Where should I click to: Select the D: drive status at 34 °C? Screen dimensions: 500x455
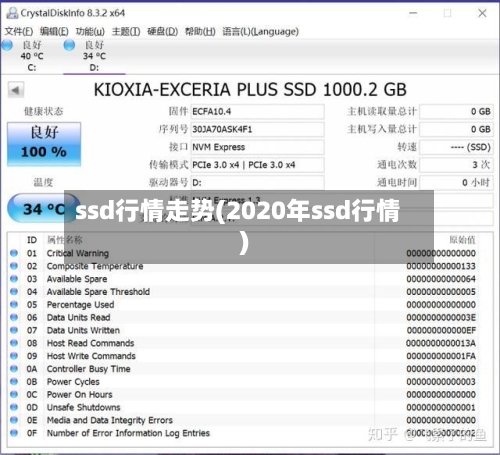[x=94, y=56]
